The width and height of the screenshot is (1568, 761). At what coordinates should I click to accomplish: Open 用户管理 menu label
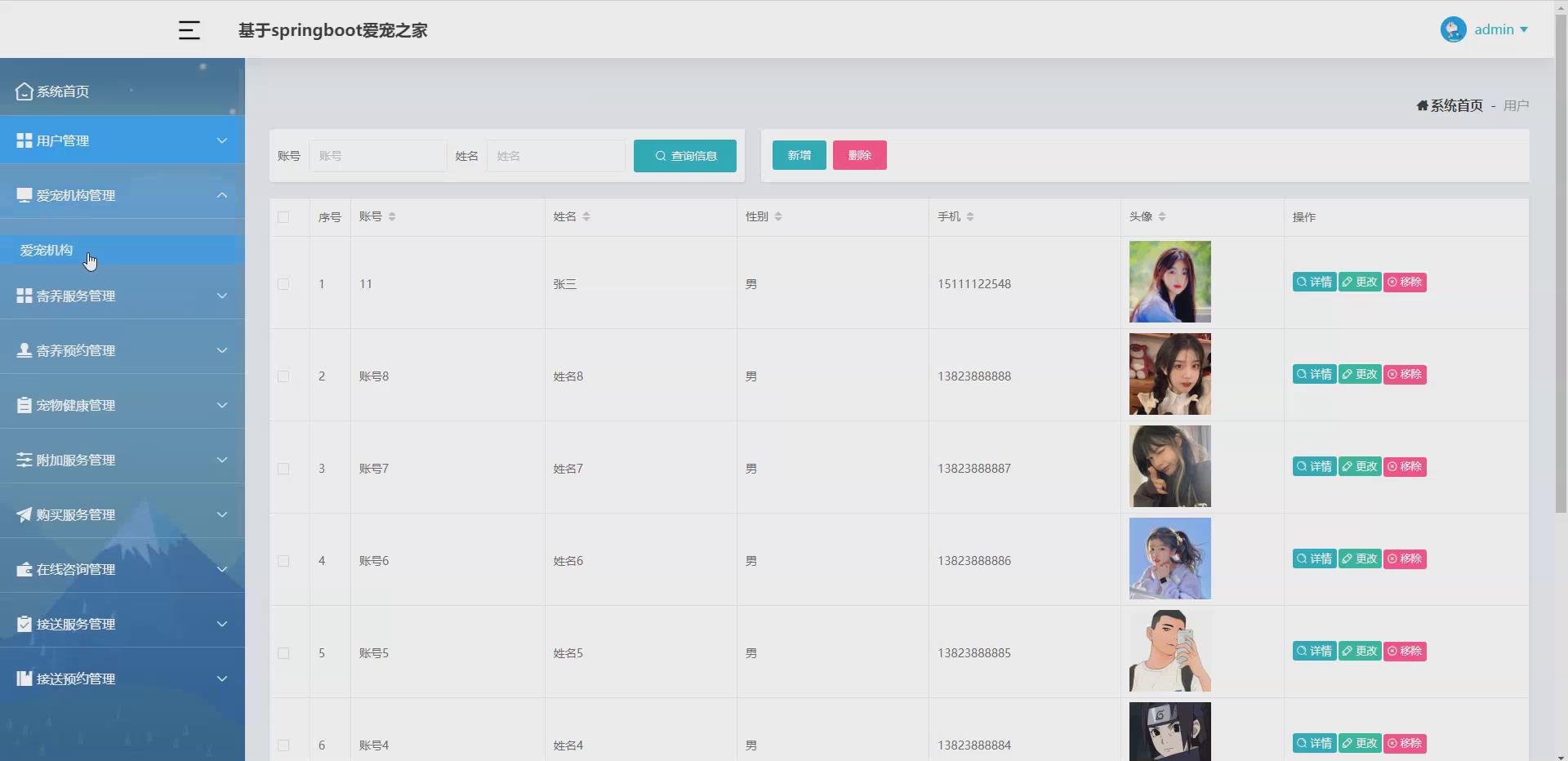63,140
